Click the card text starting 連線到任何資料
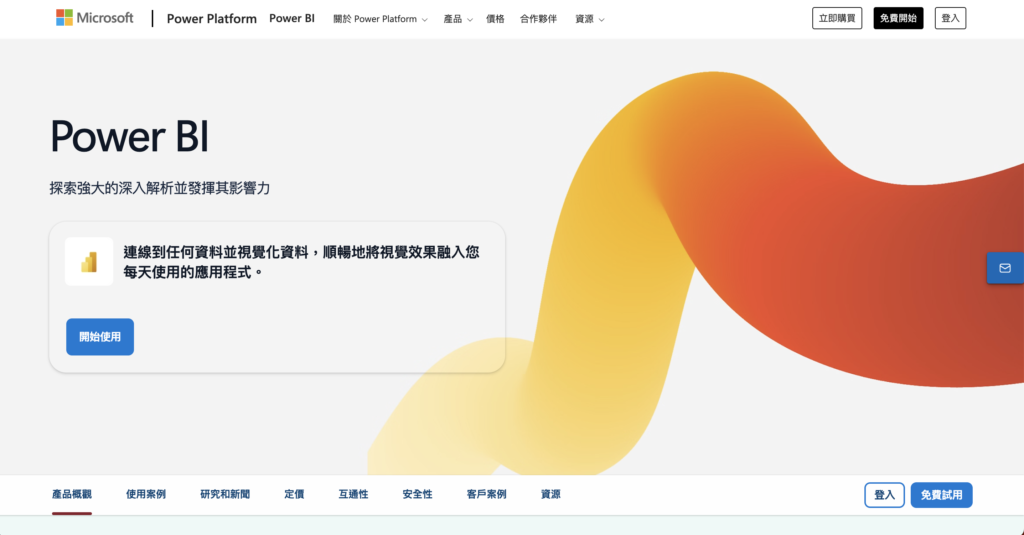This screenshot has width=1024, height=535. click(301, 262)
